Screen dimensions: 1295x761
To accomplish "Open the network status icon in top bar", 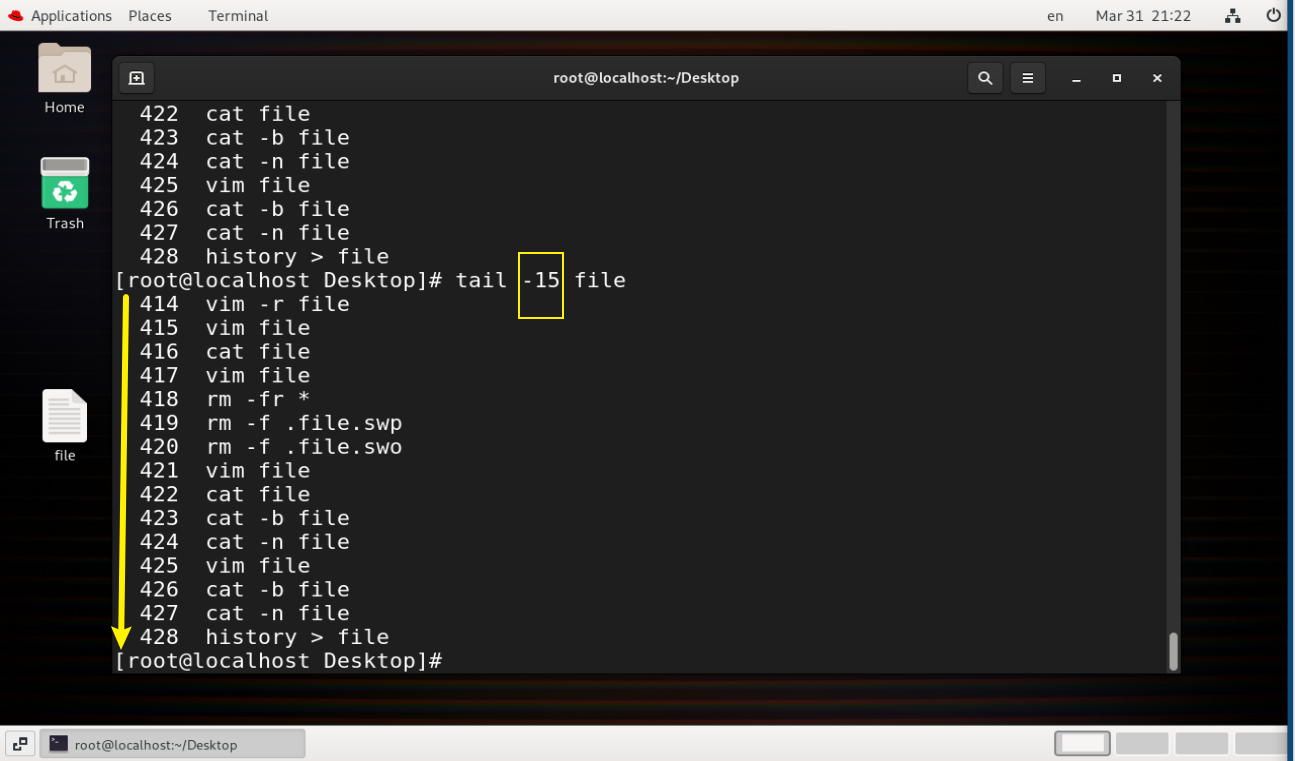I will click(1232, 16).
